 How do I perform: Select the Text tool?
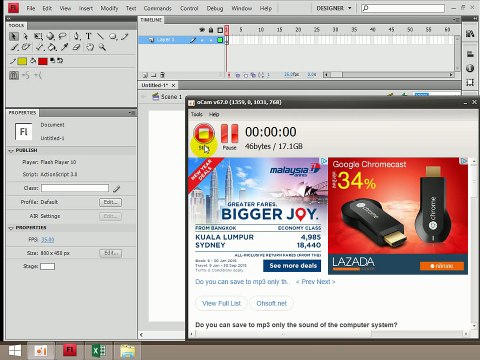(88, 36)
